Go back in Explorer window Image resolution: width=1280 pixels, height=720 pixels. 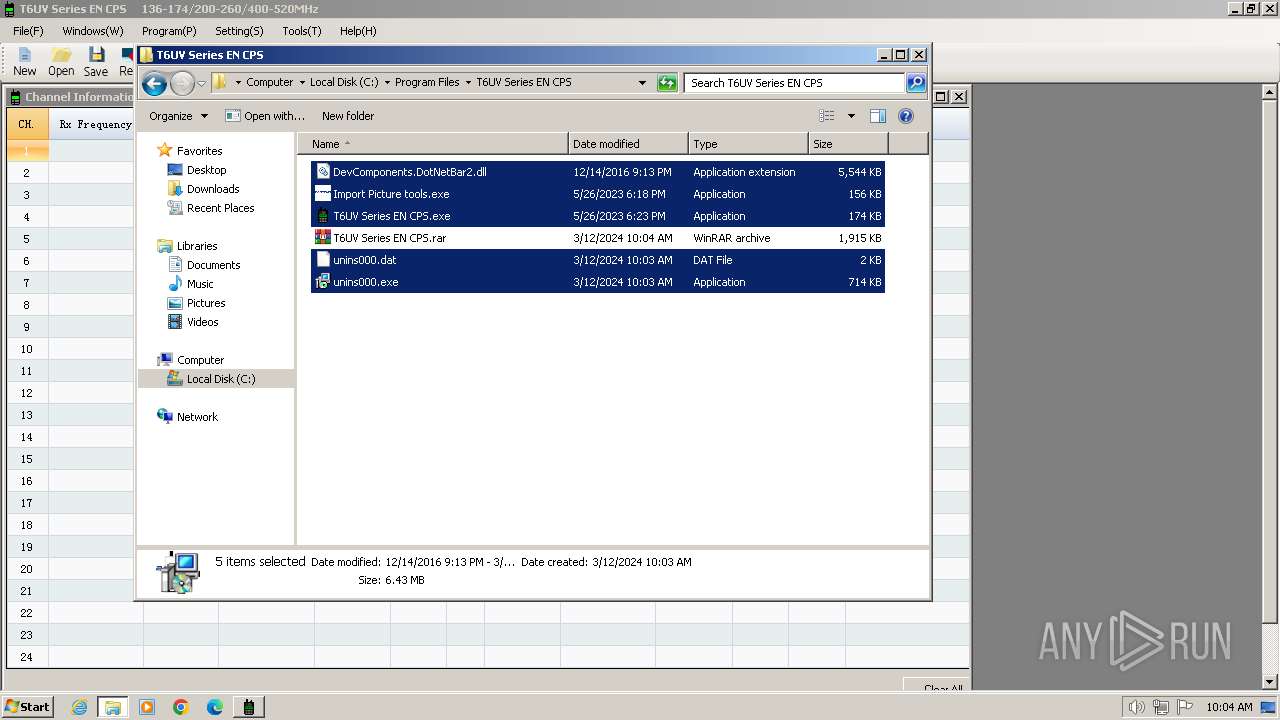[x=155, y=83]
